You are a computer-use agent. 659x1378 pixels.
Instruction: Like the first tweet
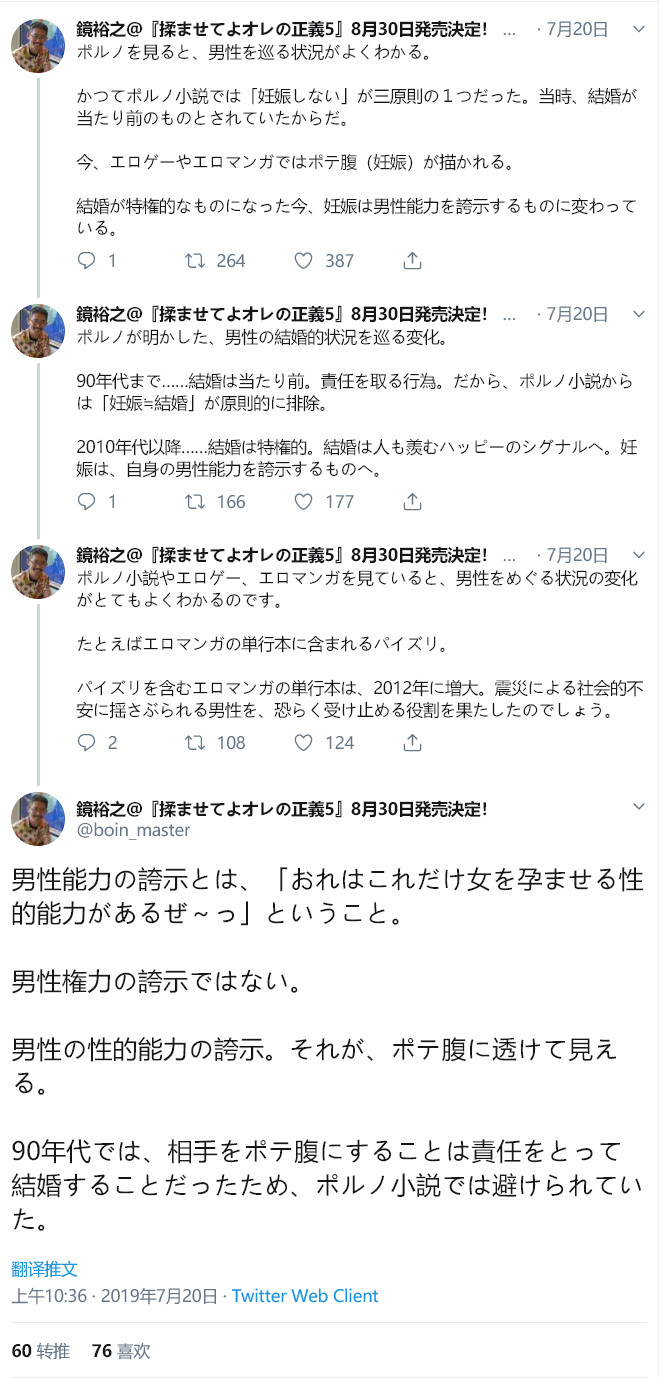click(304, 260)
